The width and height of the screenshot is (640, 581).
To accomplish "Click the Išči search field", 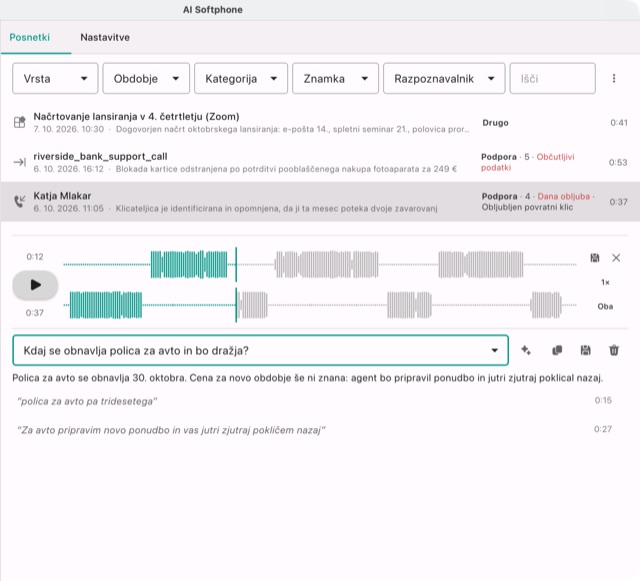I will click(x=552, y=78).
